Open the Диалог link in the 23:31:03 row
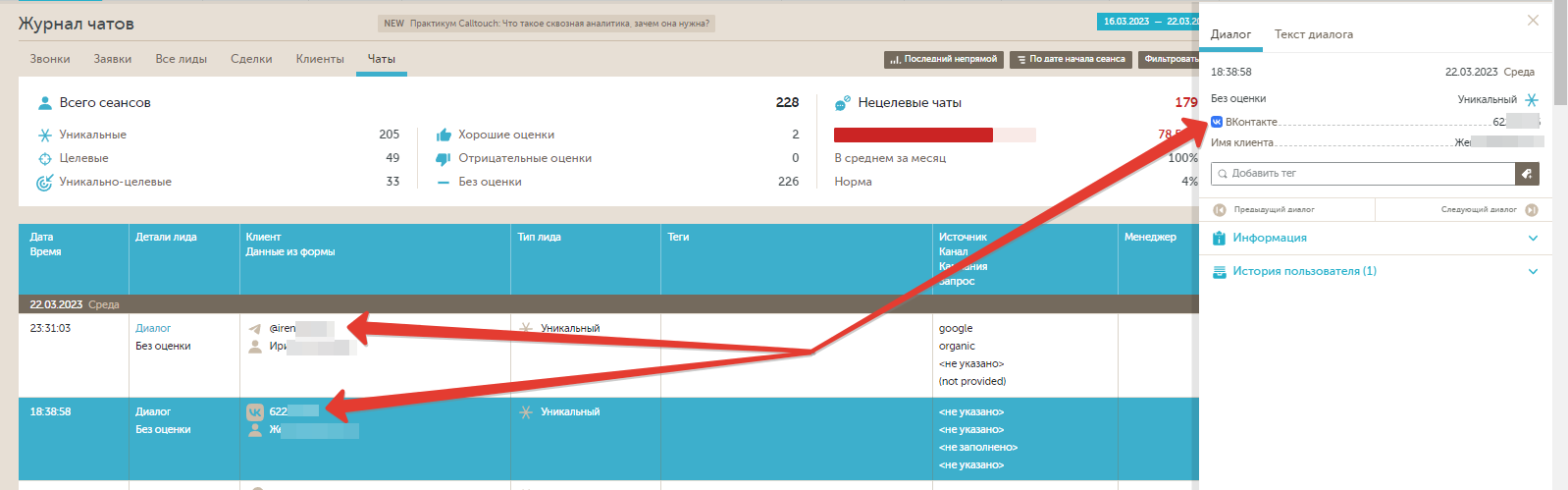The height and width of the screenshot is (490, 1568). tap(153, 328)
